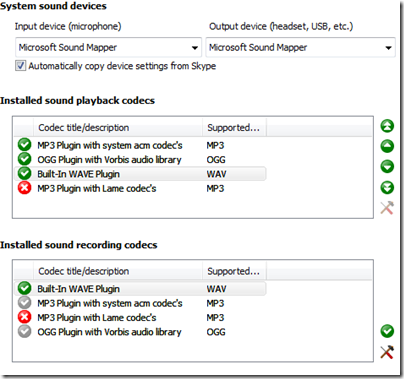The width and height of the screenshot is (404, 379).
Task: Click green check of playback Built-In WAVE Plugin
Action: [24, 174]
